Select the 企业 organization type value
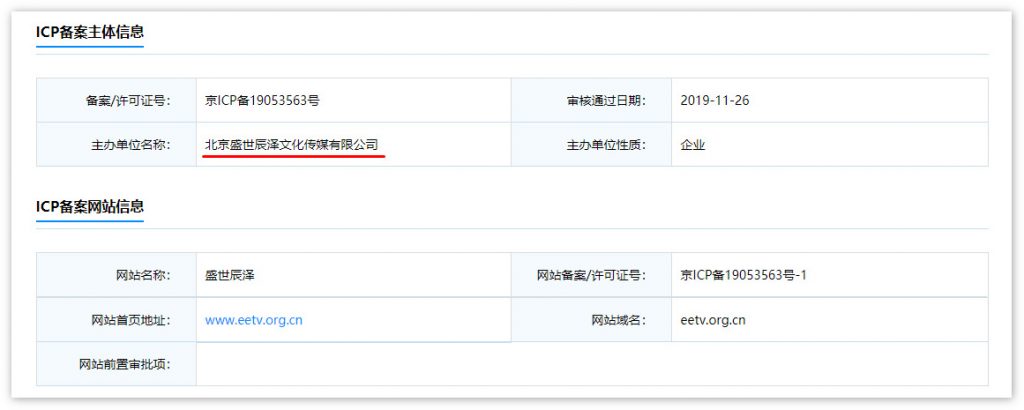 pyautogui.click(x=693, y=145)
